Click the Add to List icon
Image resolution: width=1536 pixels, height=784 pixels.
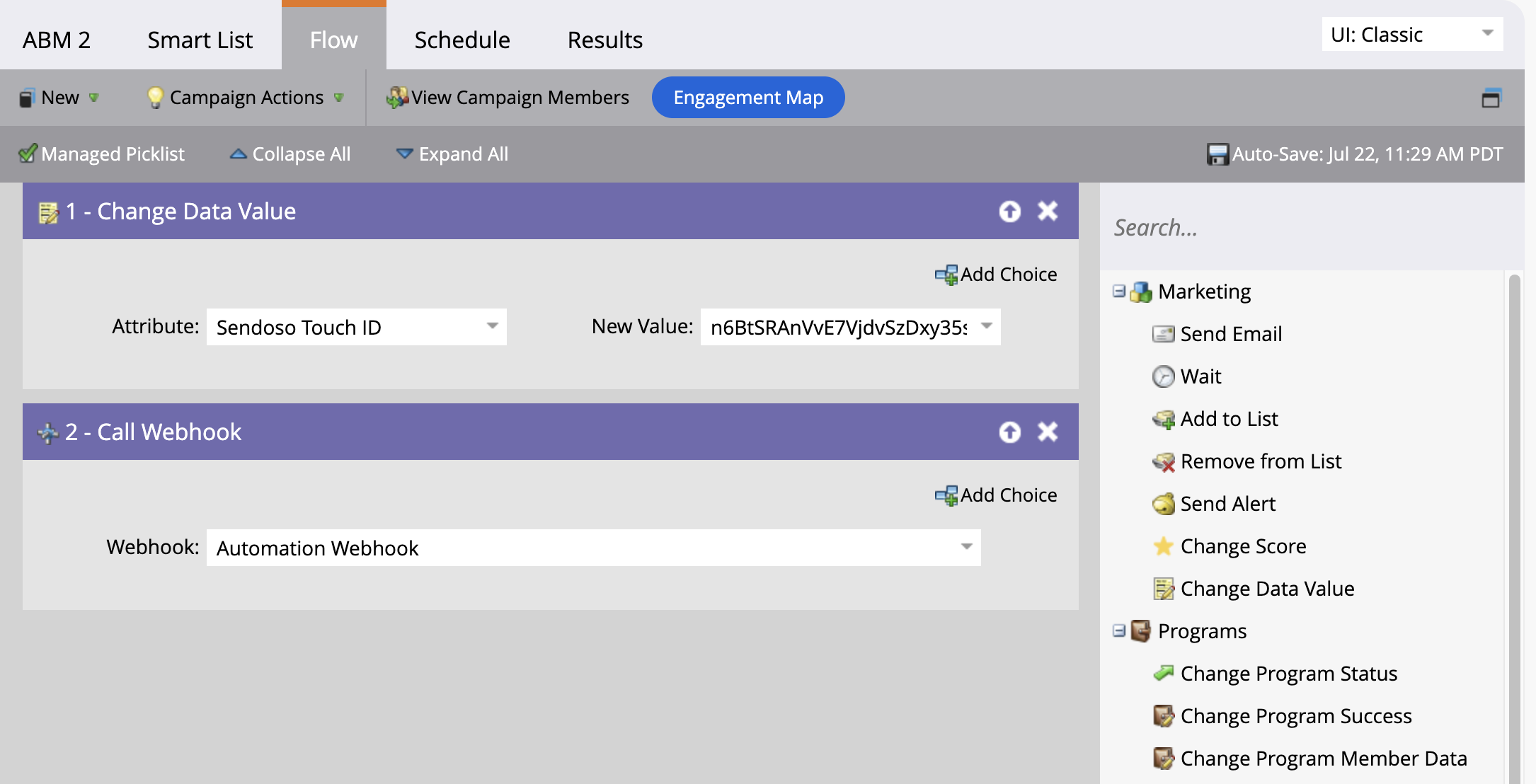(1164, 419)
